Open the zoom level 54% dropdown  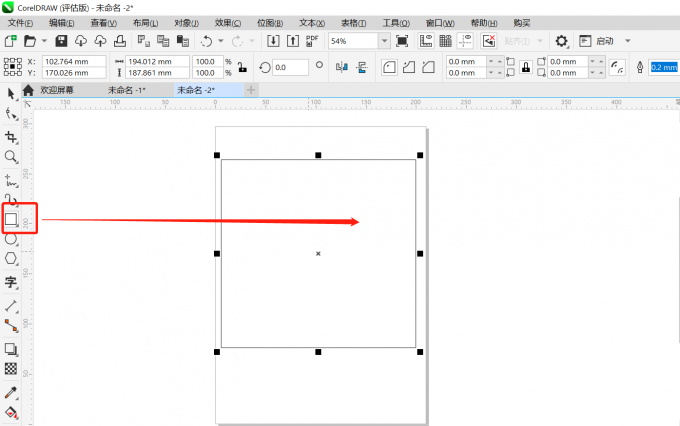pos(385,41)
